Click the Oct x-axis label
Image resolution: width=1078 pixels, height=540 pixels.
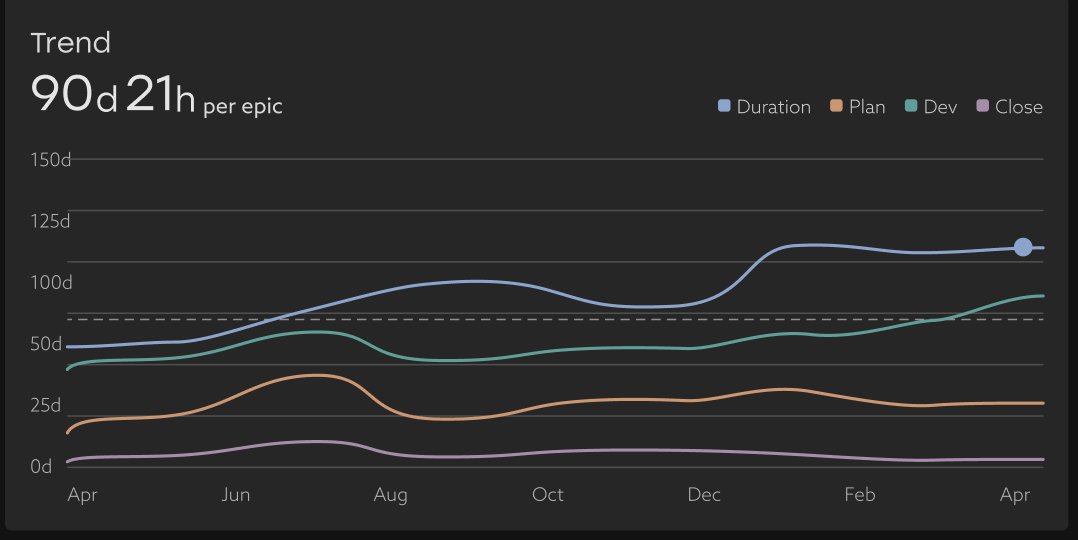coord(548,495)
